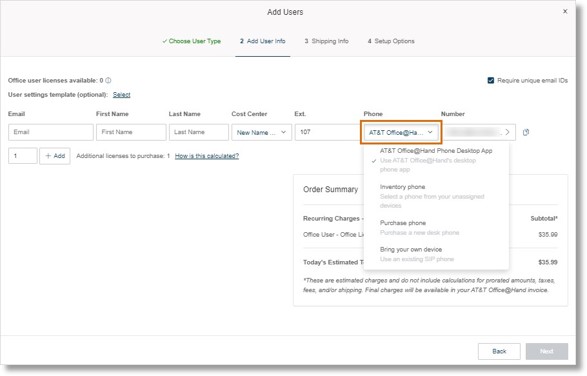Select Purchase phone option

pyautogui.click(x=436, y=227)
